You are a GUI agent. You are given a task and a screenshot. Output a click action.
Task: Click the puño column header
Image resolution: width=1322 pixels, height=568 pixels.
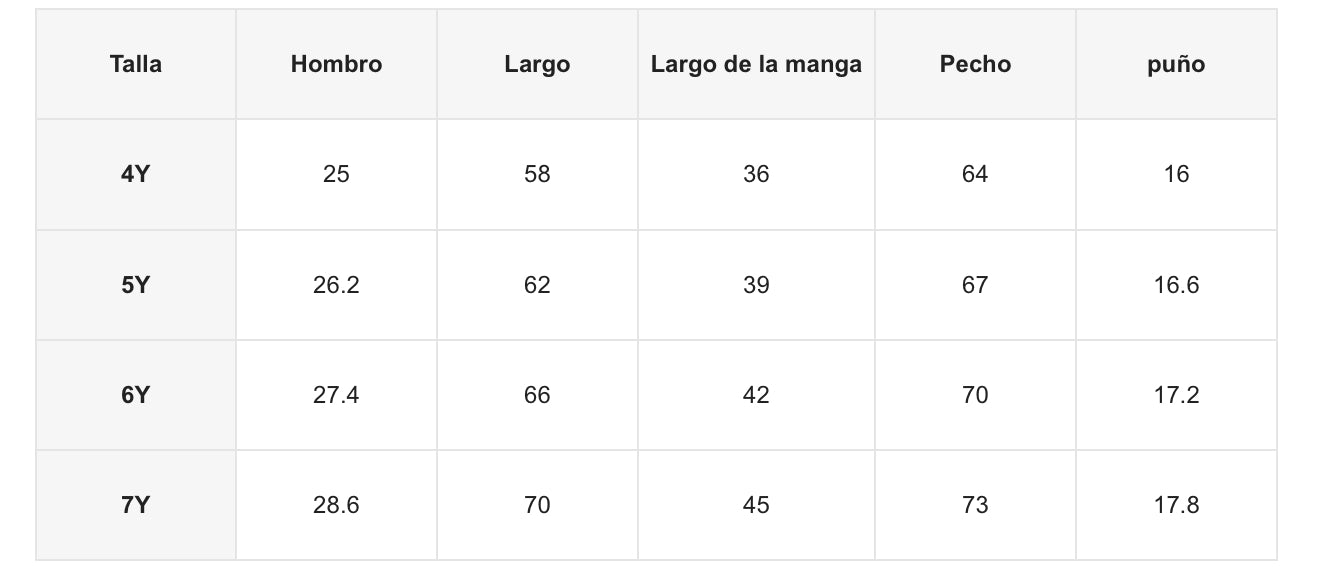(x=1176, y=65)
